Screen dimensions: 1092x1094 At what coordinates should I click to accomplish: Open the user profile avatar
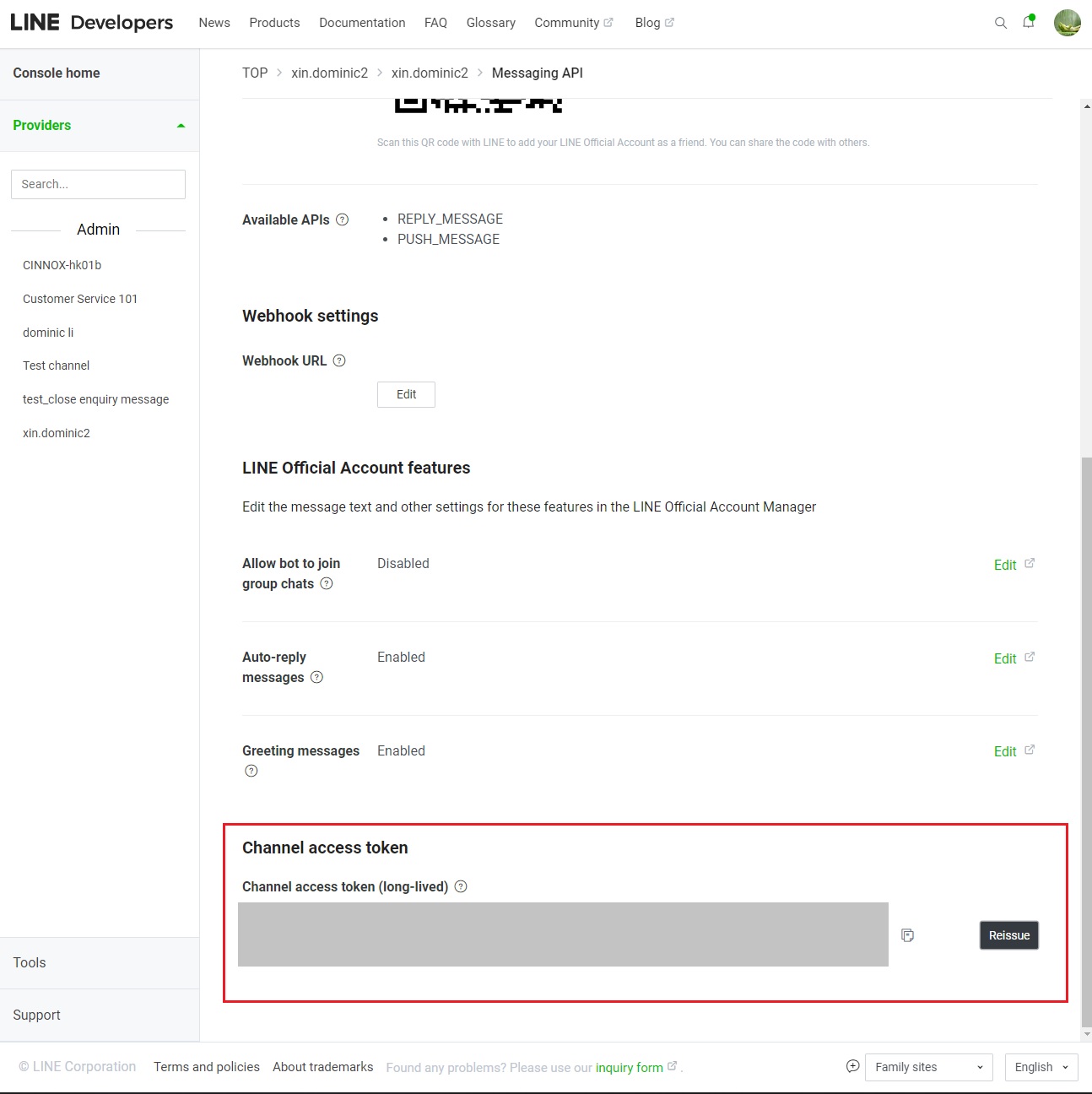[1068, 23]
